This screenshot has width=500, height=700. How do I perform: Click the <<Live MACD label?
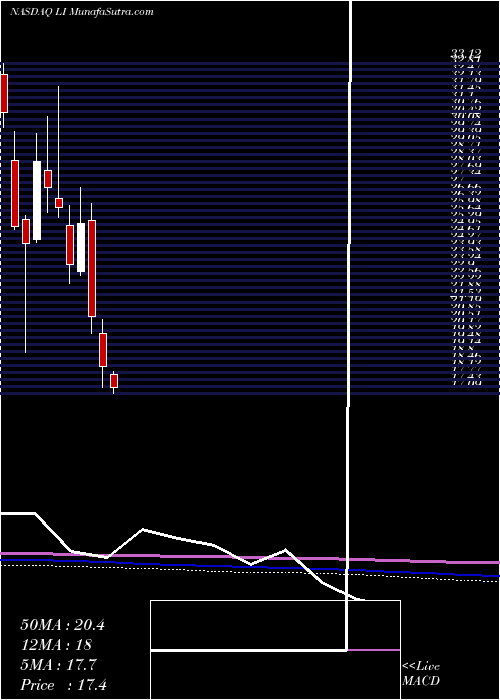coord(421,674)
